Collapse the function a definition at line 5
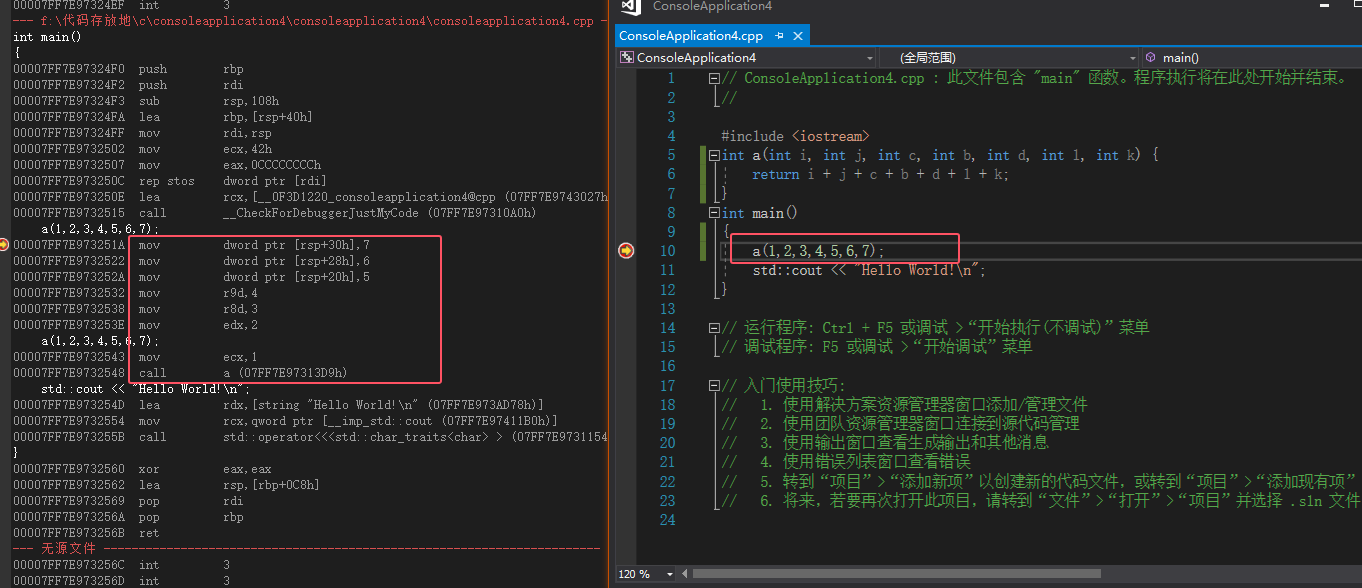The width and height of the screenshot is (1362, 588). (713, 155)
